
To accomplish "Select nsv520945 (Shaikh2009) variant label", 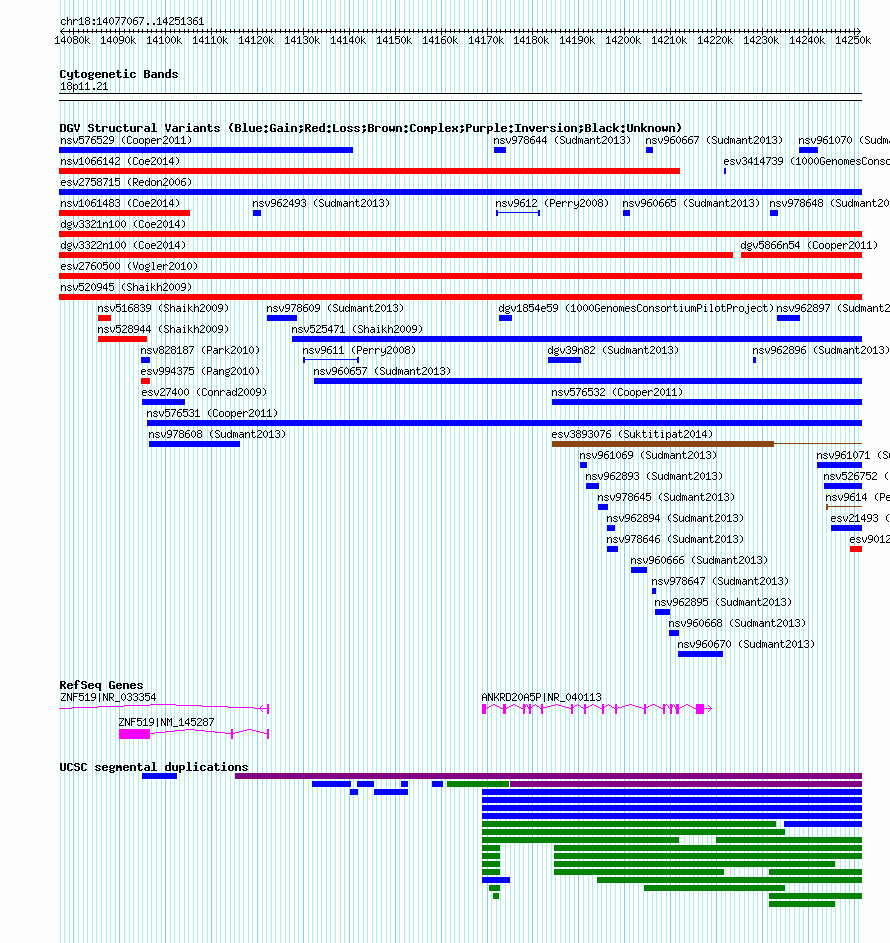I will (126, 287).
